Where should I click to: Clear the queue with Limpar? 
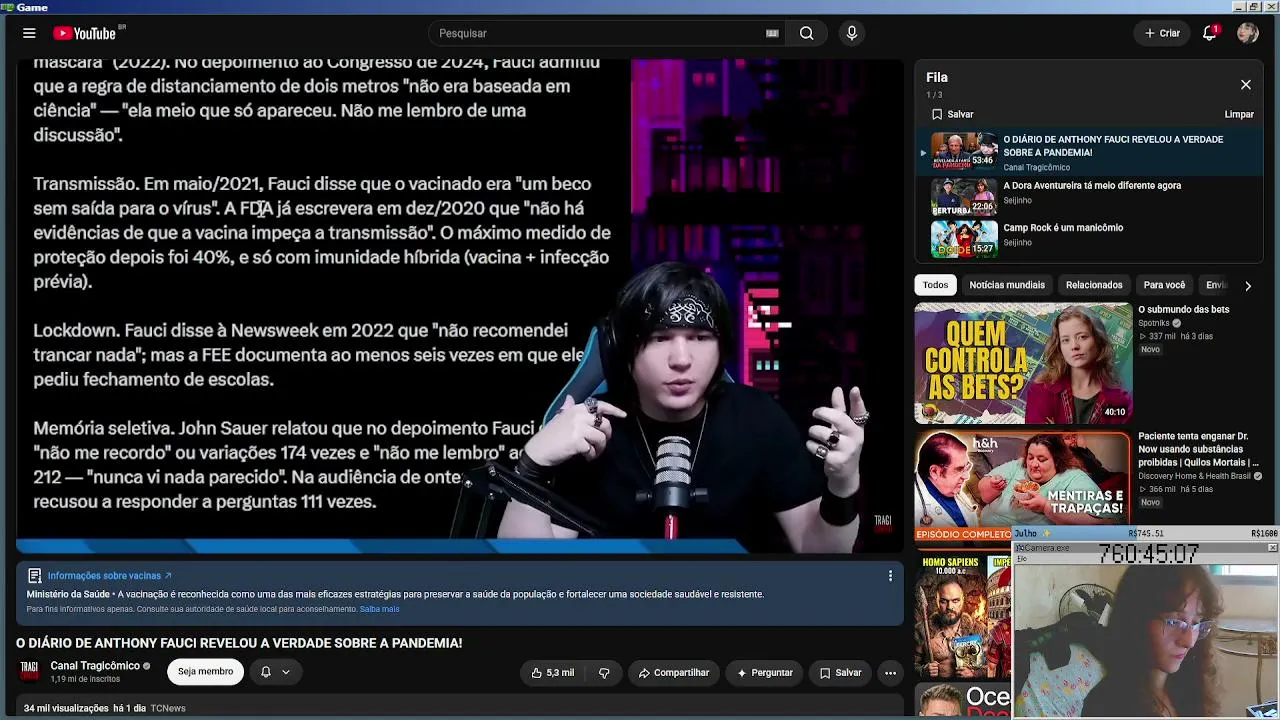pos(1239,114)
